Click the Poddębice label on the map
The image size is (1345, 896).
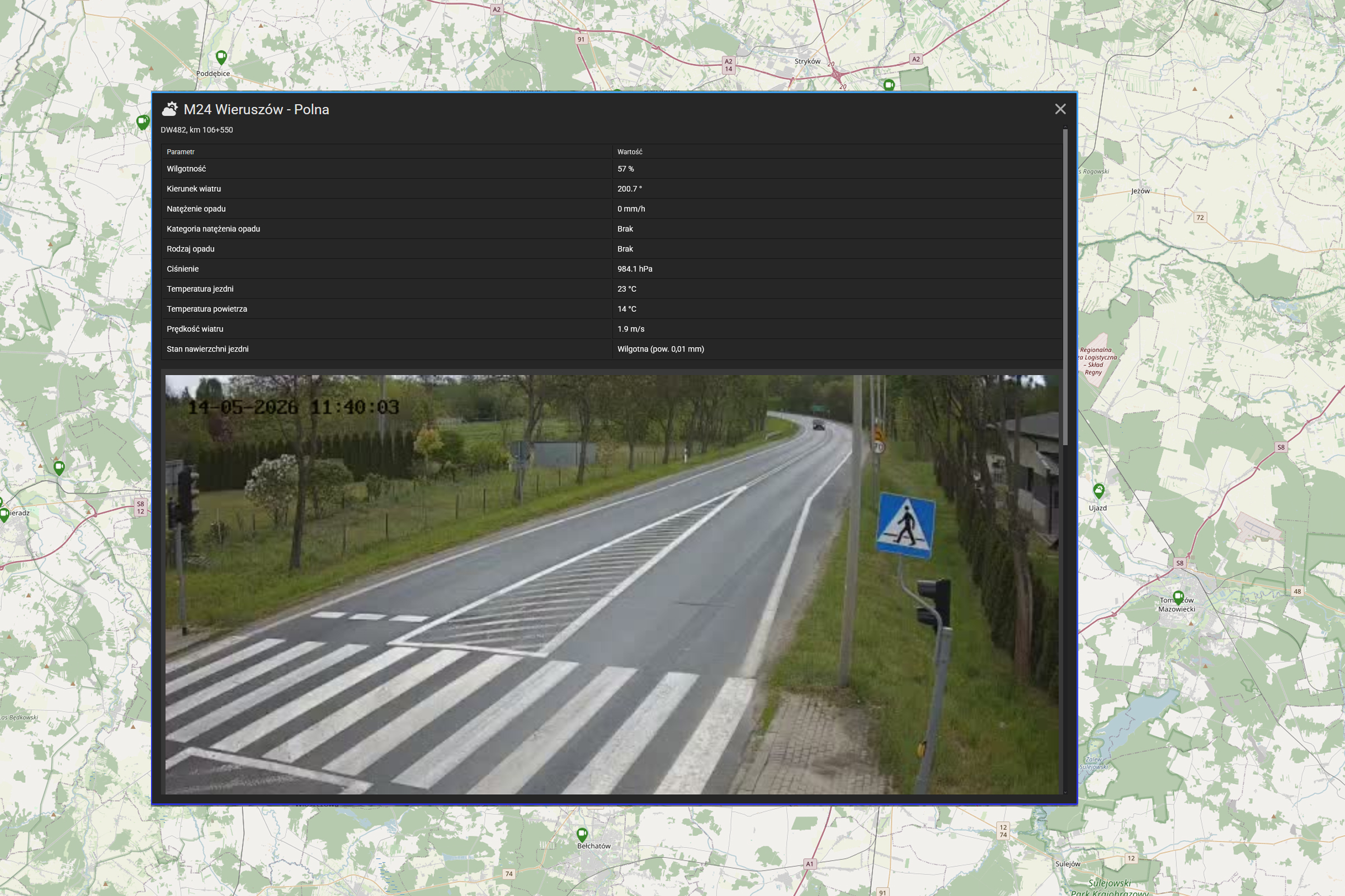click(213, 73)
